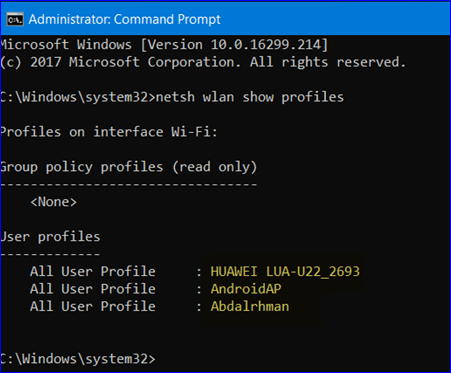Click "All User Profile" label on HUAWEI row
The width and height of the screenshot is (451, 373).
pos(93,272)
